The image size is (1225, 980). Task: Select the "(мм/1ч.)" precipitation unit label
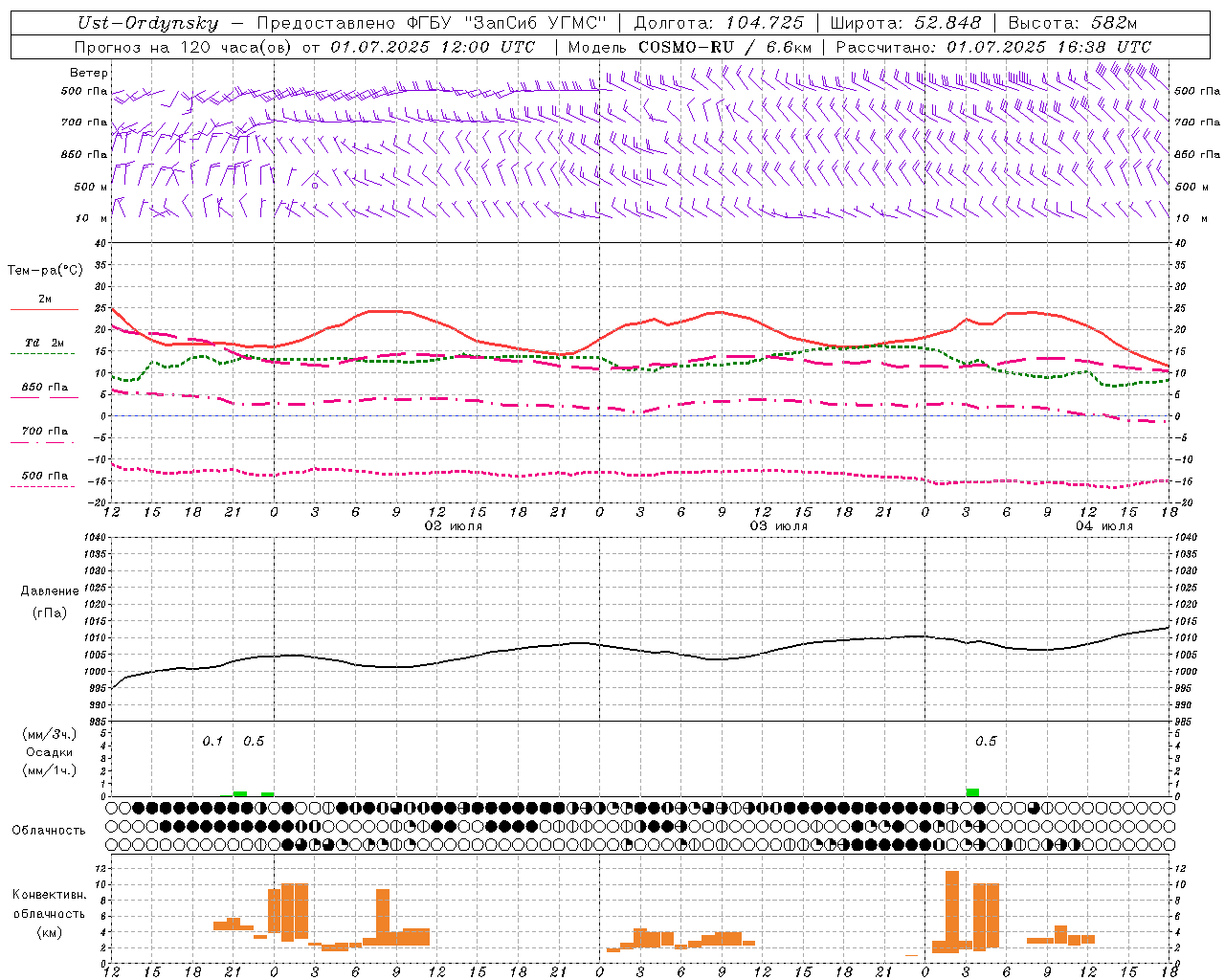pyautogui.click(x=50, y=770)
